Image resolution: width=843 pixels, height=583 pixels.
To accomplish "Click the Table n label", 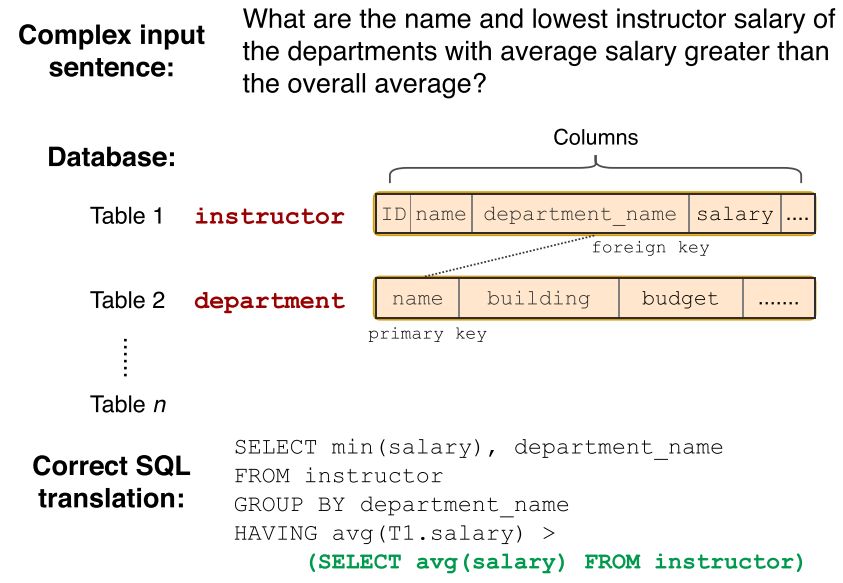I will tap(128, 404).
